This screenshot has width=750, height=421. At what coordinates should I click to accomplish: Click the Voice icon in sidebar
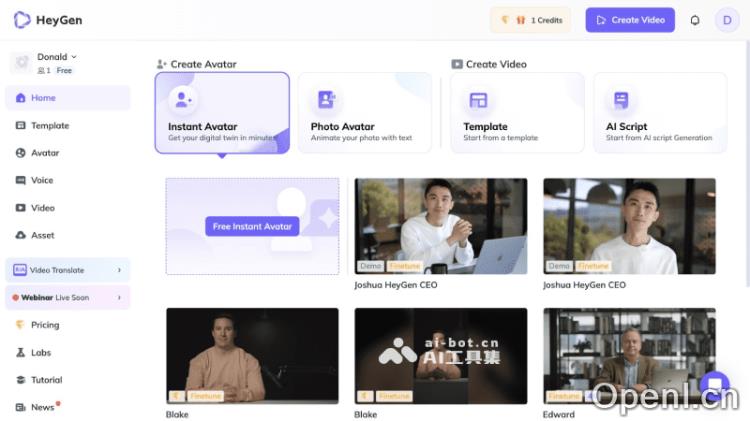click(x=21, y=181)
